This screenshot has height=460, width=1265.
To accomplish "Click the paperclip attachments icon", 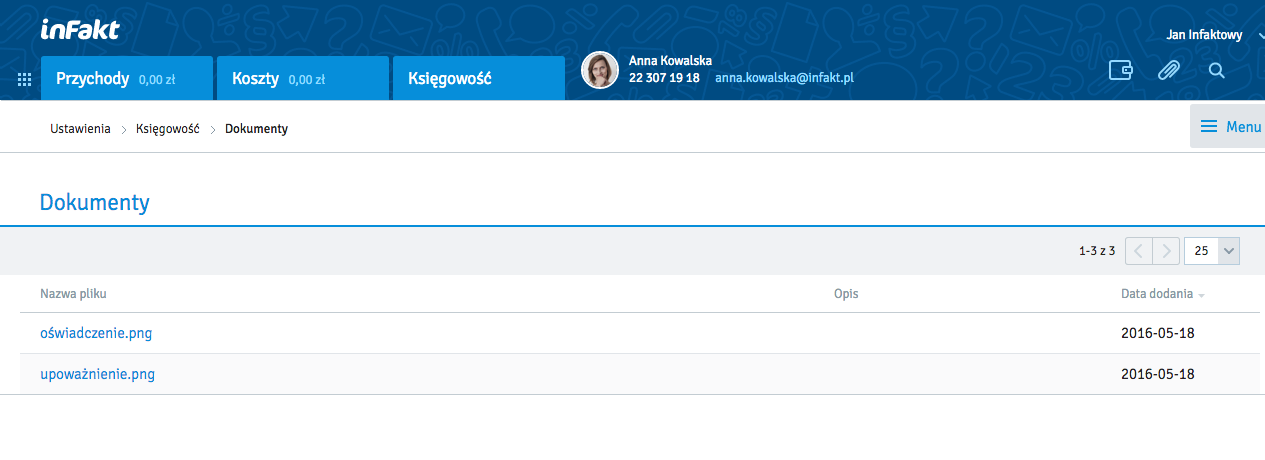I will pyautogui.click(x=1168, y=70).
